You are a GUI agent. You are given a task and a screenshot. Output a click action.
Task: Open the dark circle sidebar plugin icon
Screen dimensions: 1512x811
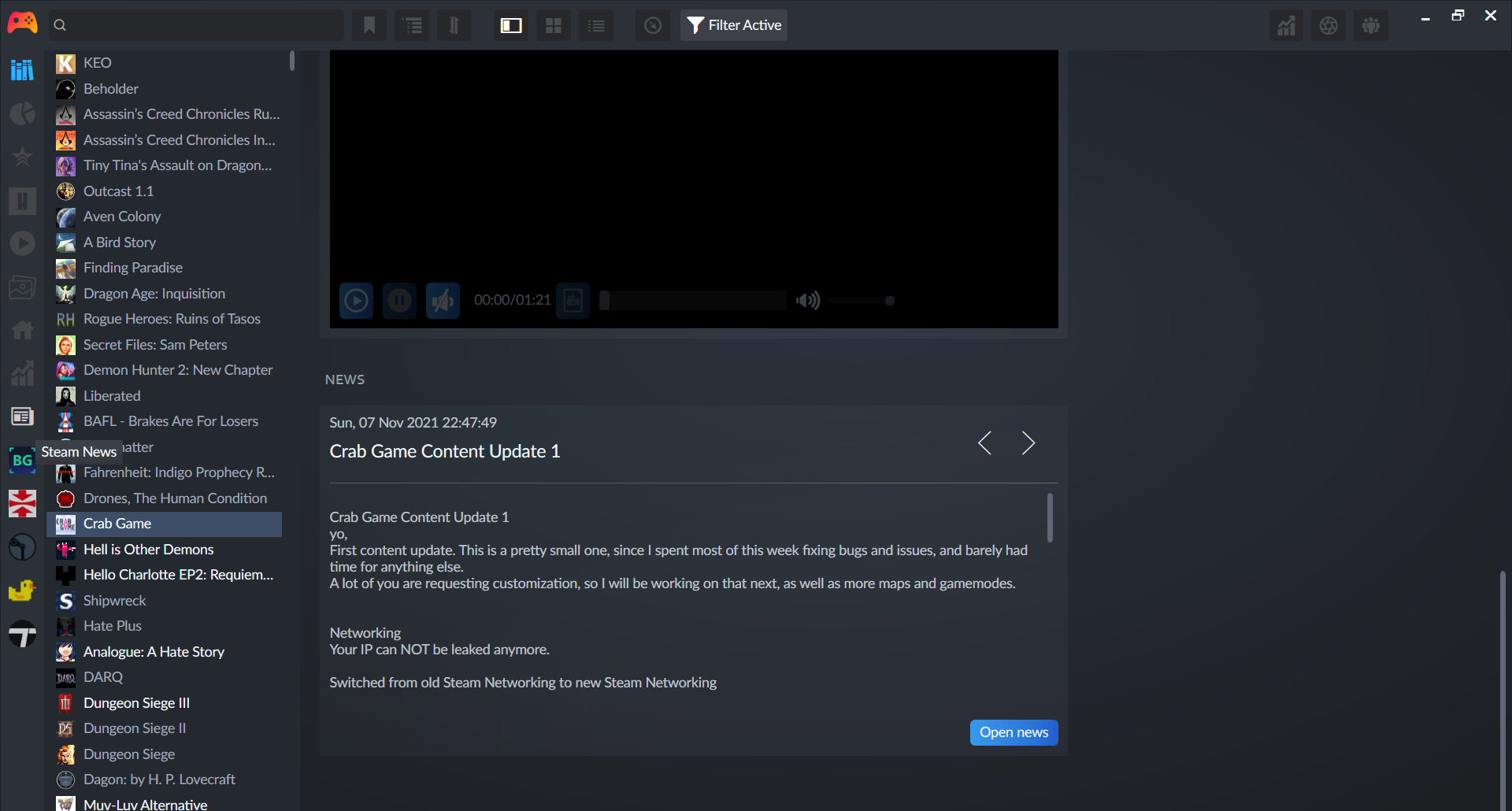tap(22, 546)
